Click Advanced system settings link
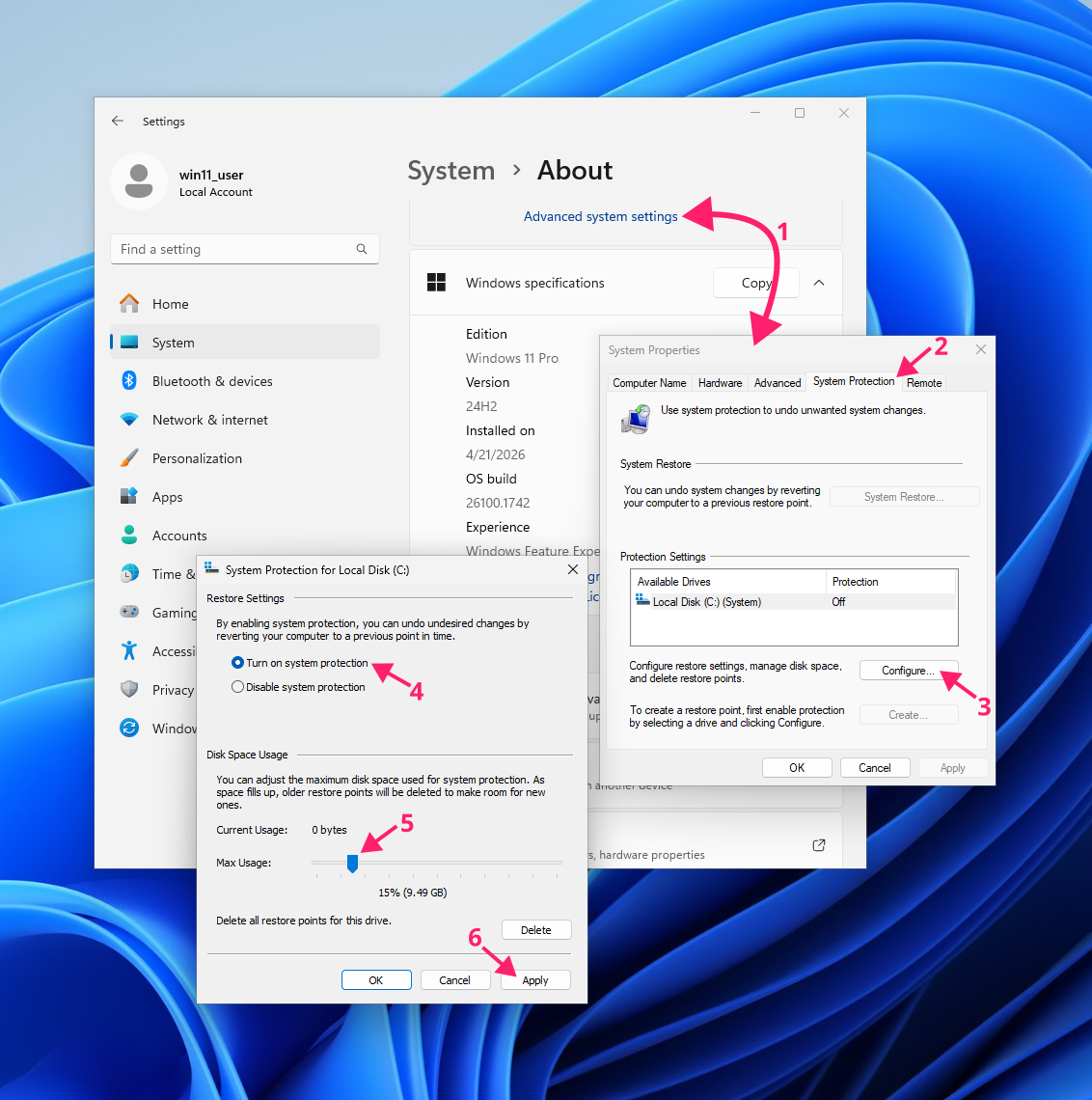Viewport: 1092px width, 1100px height. click(x=600, y=217)
